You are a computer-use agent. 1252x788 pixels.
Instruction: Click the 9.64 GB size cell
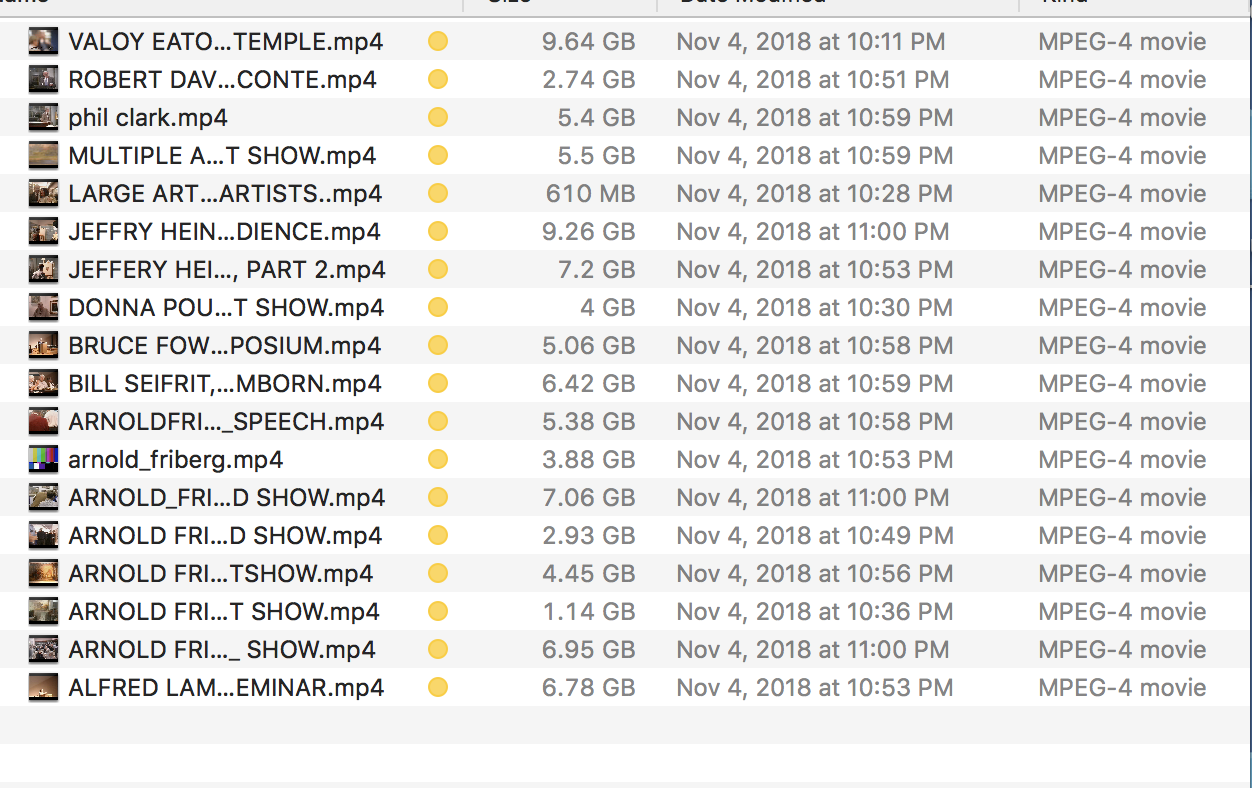point(588,41)
